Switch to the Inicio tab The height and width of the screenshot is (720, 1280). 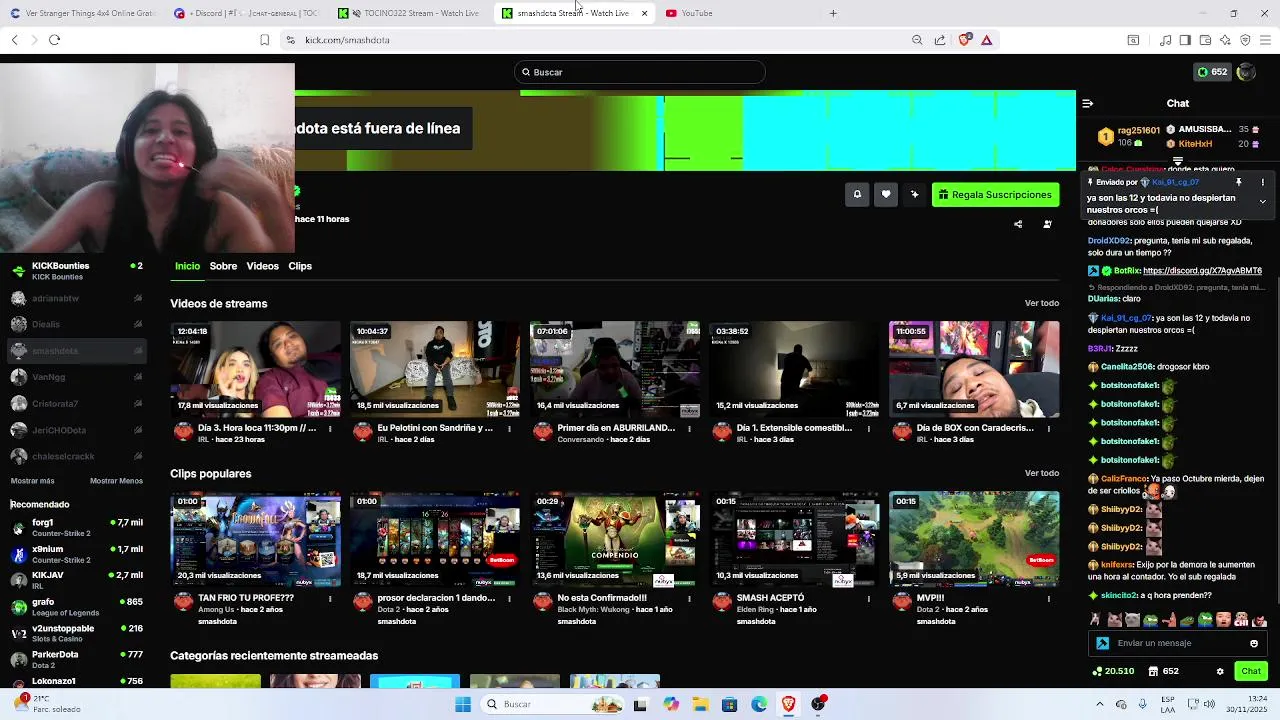coord(187,266)
